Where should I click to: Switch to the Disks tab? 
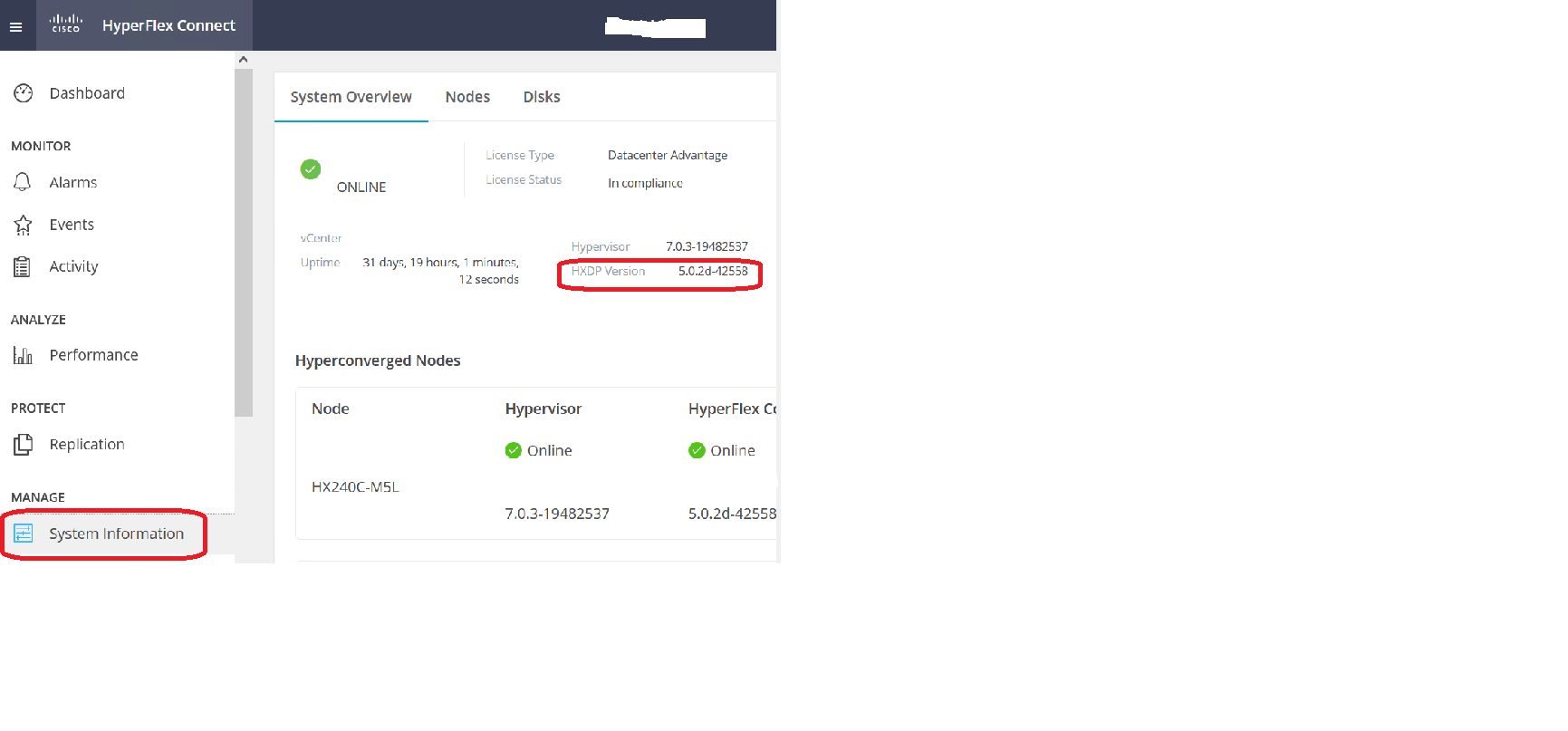(x=542, y=97)
